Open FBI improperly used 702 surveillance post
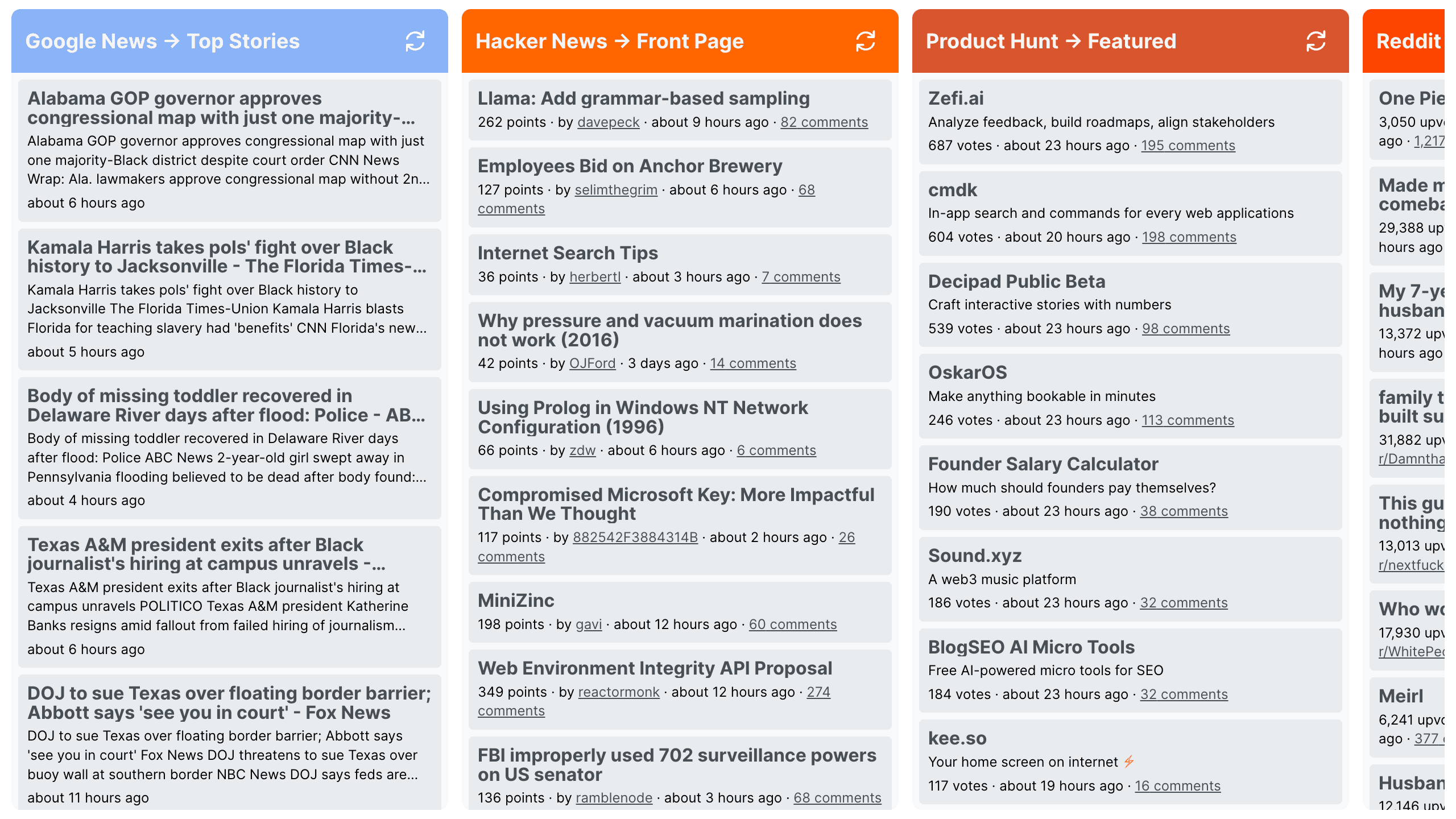1456x819 pixels. 677,765
